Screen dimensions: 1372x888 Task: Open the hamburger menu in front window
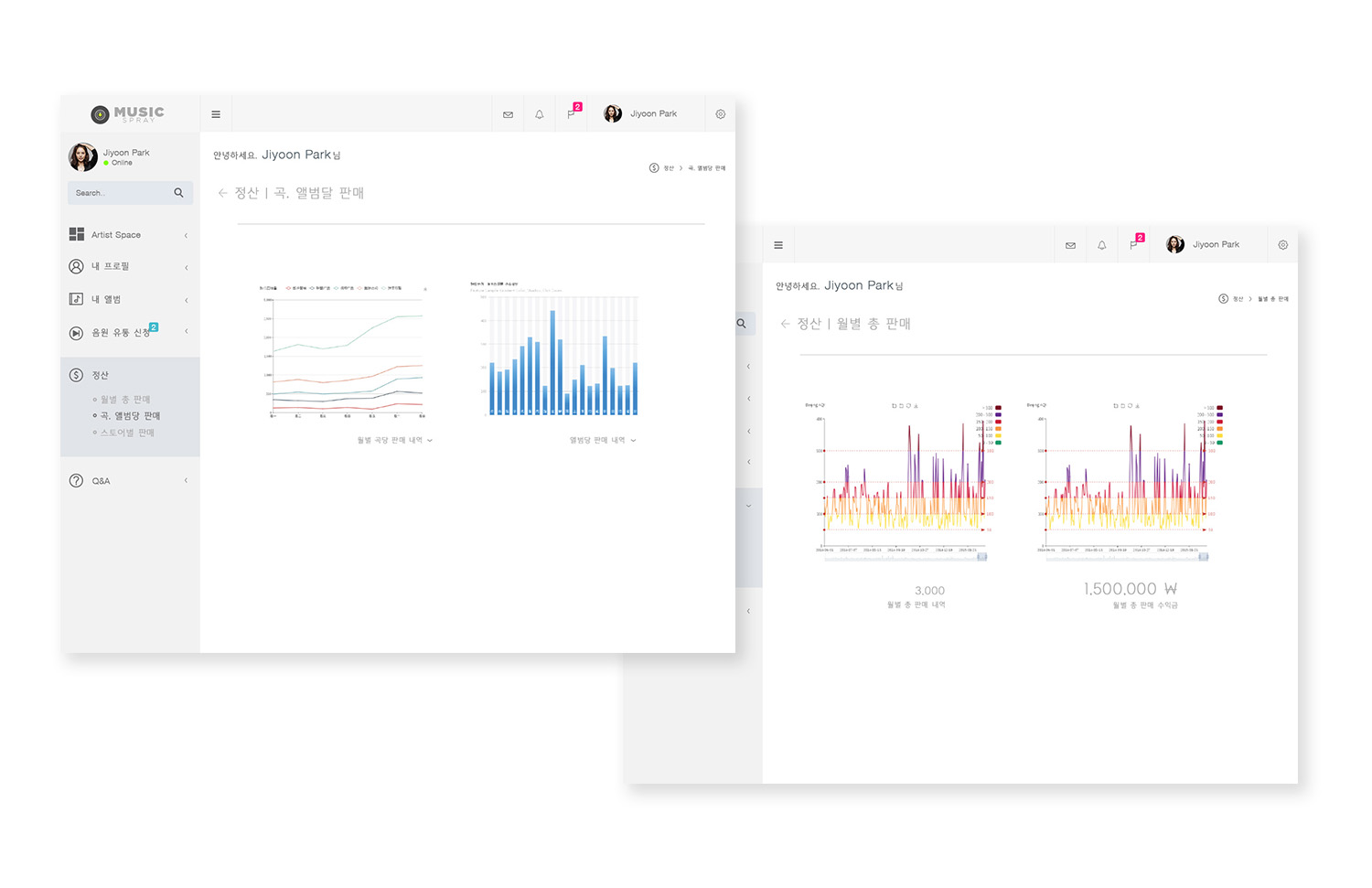216,114
